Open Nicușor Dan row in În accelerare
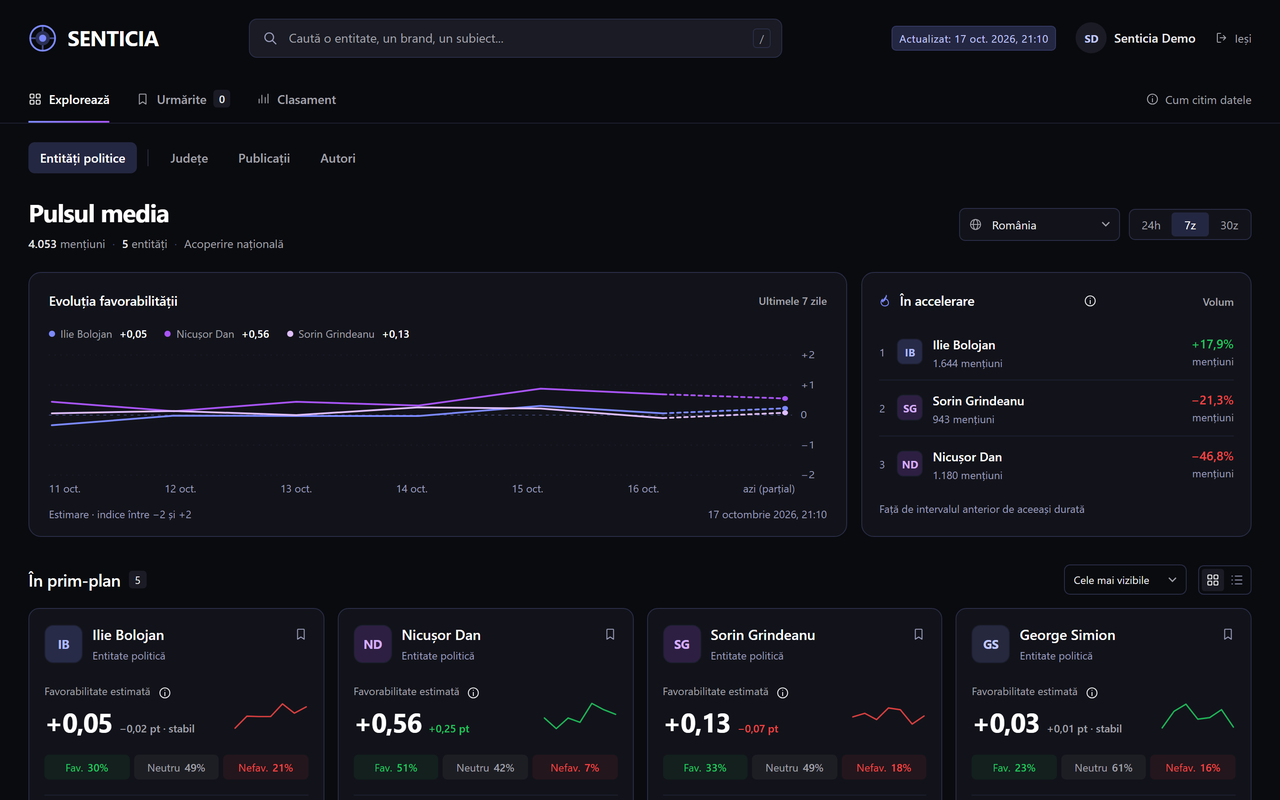Screen dimensions: 1280x800 [1056, 465]
